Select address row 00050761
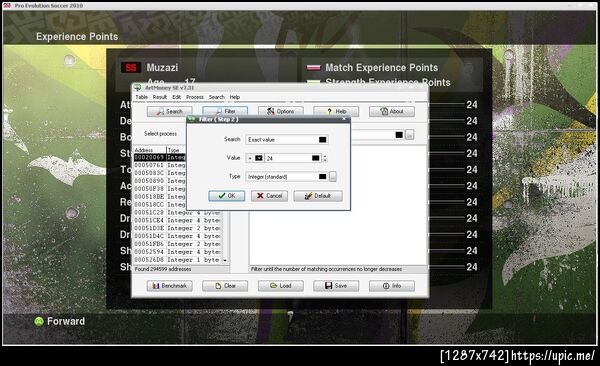The height and width of the screenshot is (366, 600). [x=160, y=165]
